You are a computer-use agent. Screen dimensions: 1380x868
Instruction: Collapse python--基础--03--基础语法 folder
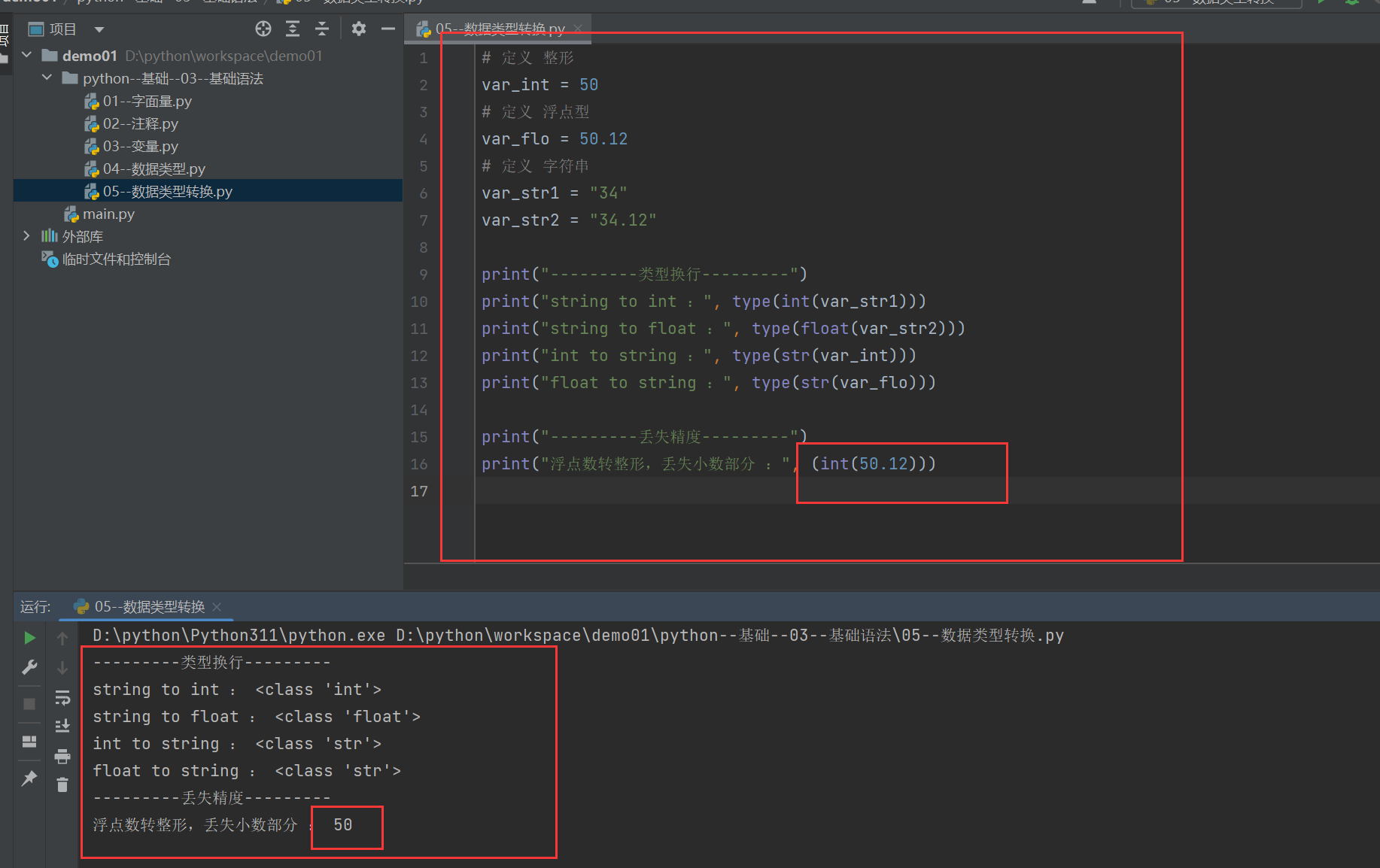[47, 78]
